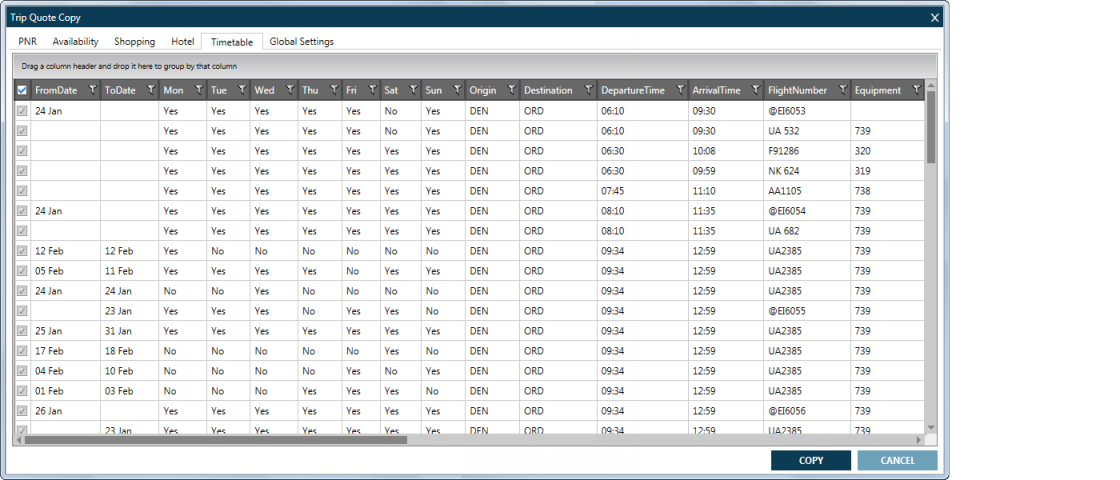The width and height of the screenshot is (1120, 480).
Task: Click the right arrow of the horizontal scrollbar
Action: coord(919,439)
